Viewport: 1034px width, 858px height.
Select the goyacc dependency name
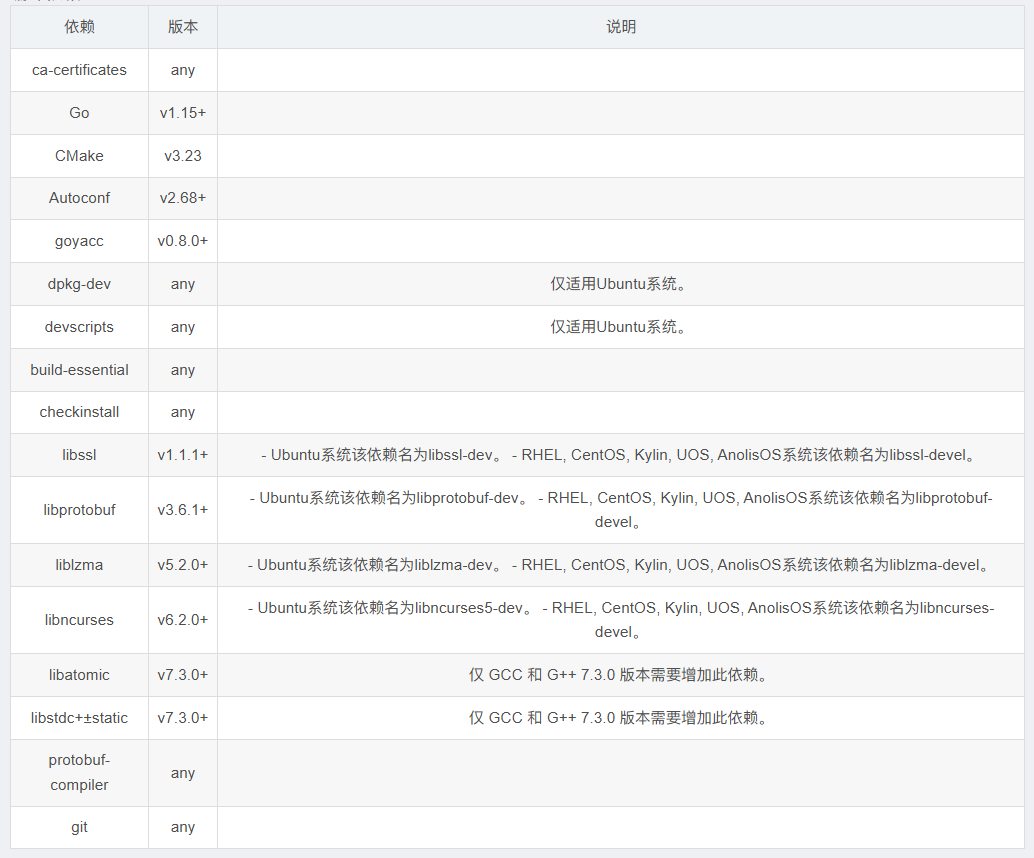point(79,241)
